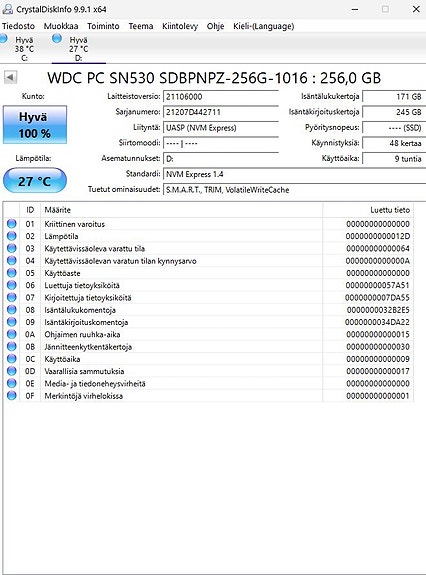Click the Pyöritysnopeus value (SSD)
The height and width of the screenshot is (575, 426).
click(x=394, y=128)
